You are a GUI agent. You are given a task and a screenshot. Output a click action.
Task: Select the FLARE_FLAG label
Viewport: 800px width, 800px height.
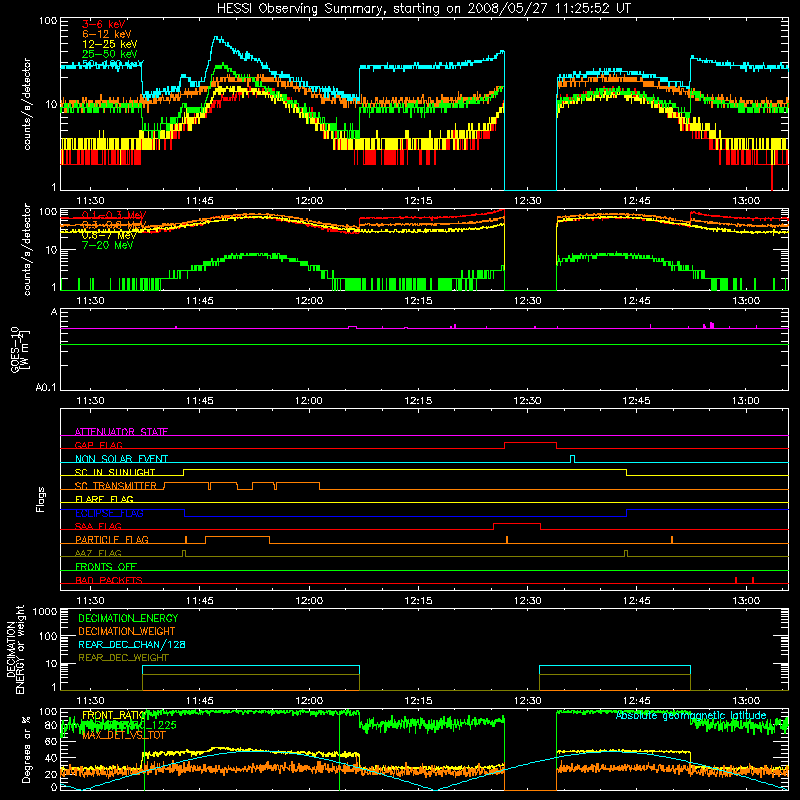[104, 499]
